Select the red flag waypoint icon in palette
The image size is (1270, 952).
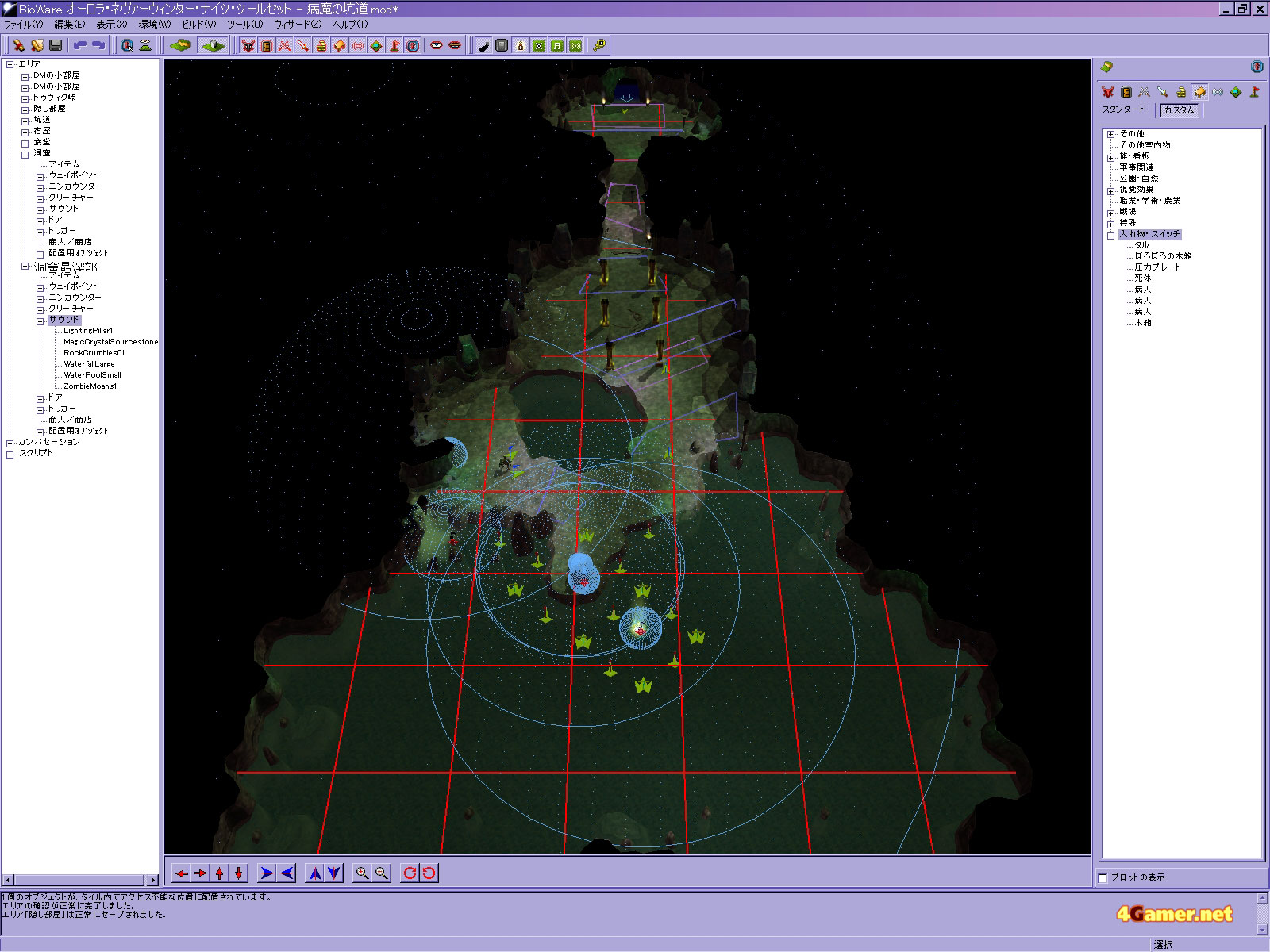pyautogui.click(x=1254, y=92)
